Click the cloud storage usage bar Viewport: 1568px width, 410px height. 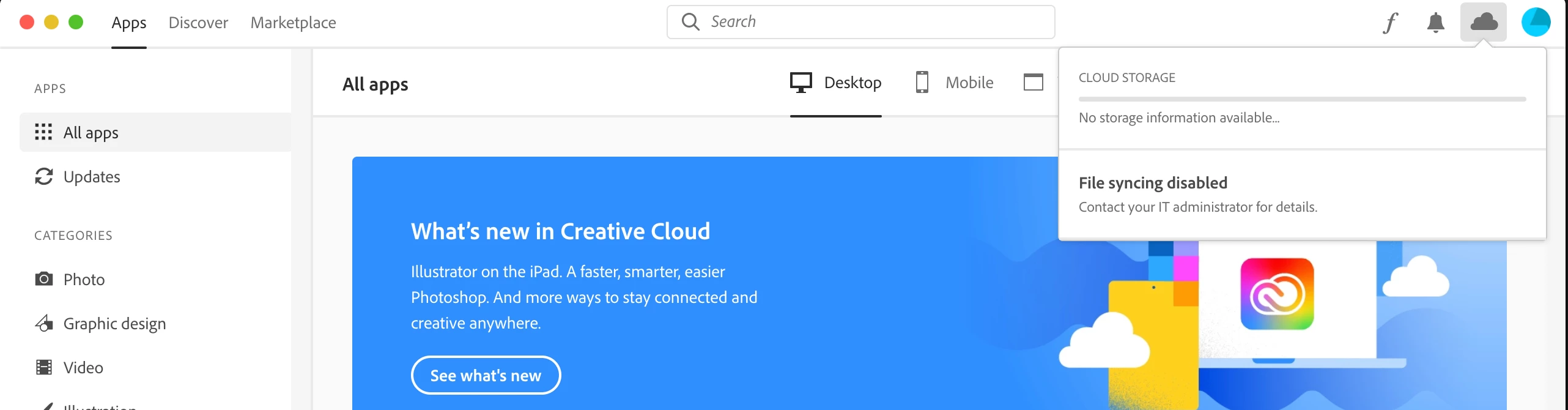[x=1303, y=99]
